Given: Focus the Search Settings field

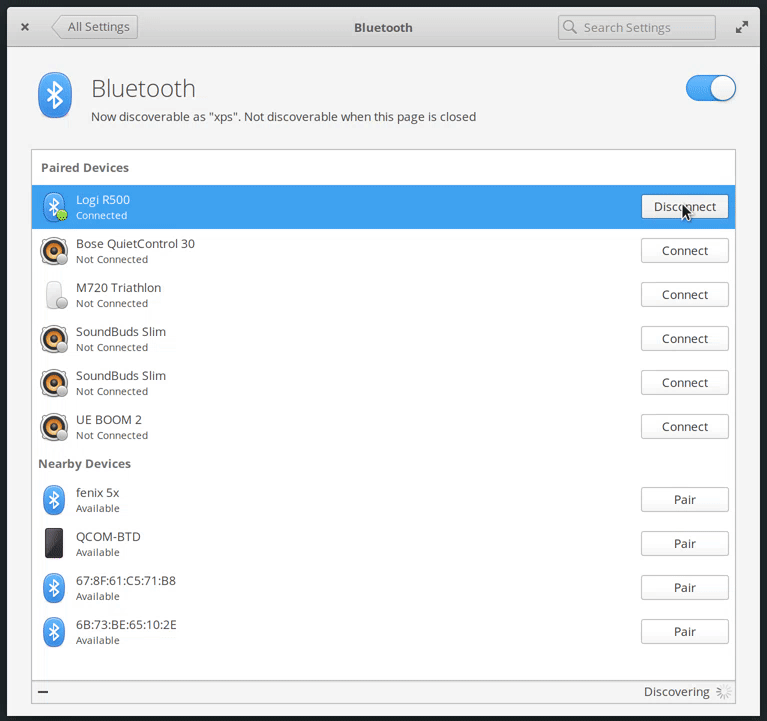Looking at the screenshot, I should (x=636, y=27).
